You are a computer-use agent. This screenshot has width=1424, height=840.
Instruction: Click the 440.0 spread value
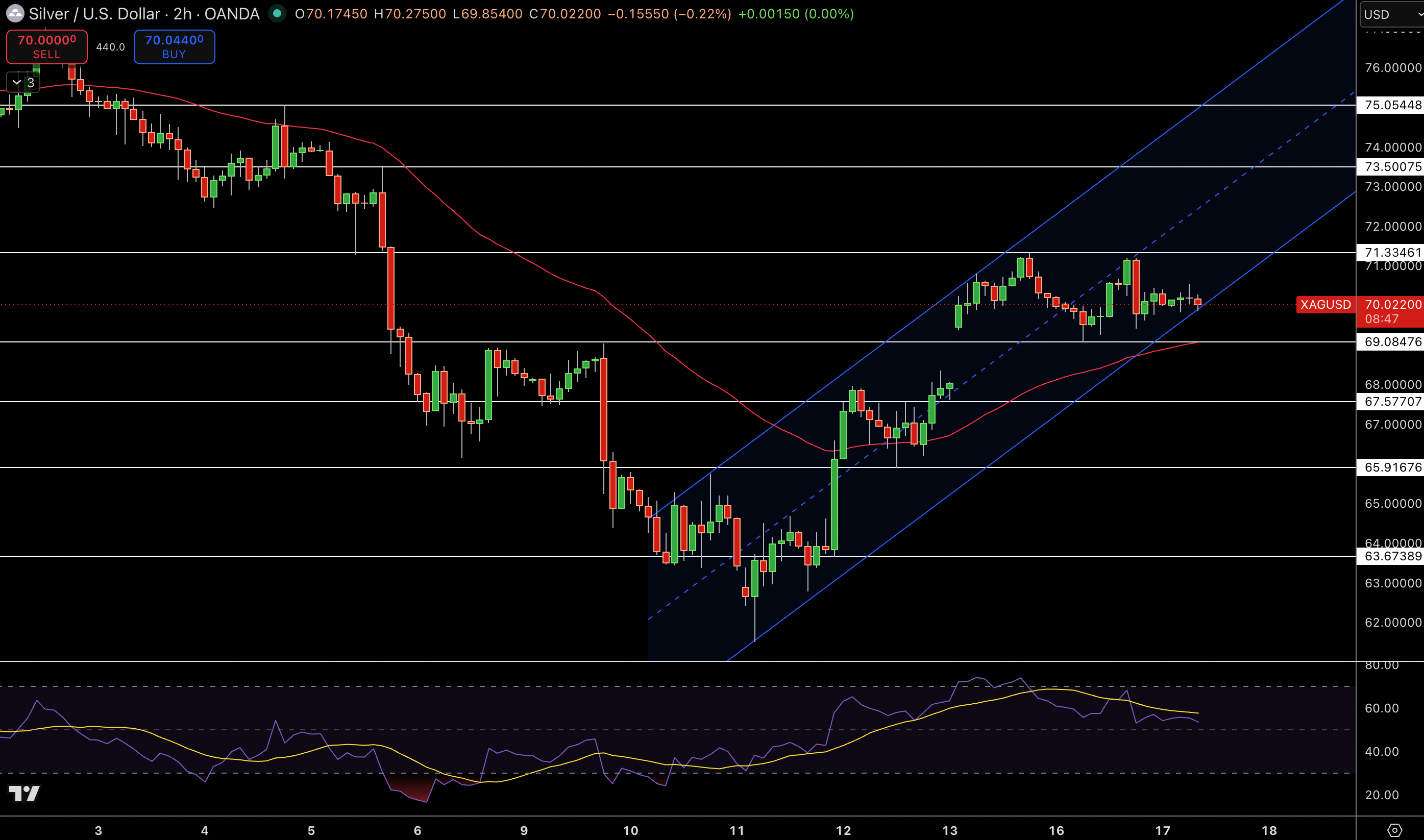(x=110, y=47)
